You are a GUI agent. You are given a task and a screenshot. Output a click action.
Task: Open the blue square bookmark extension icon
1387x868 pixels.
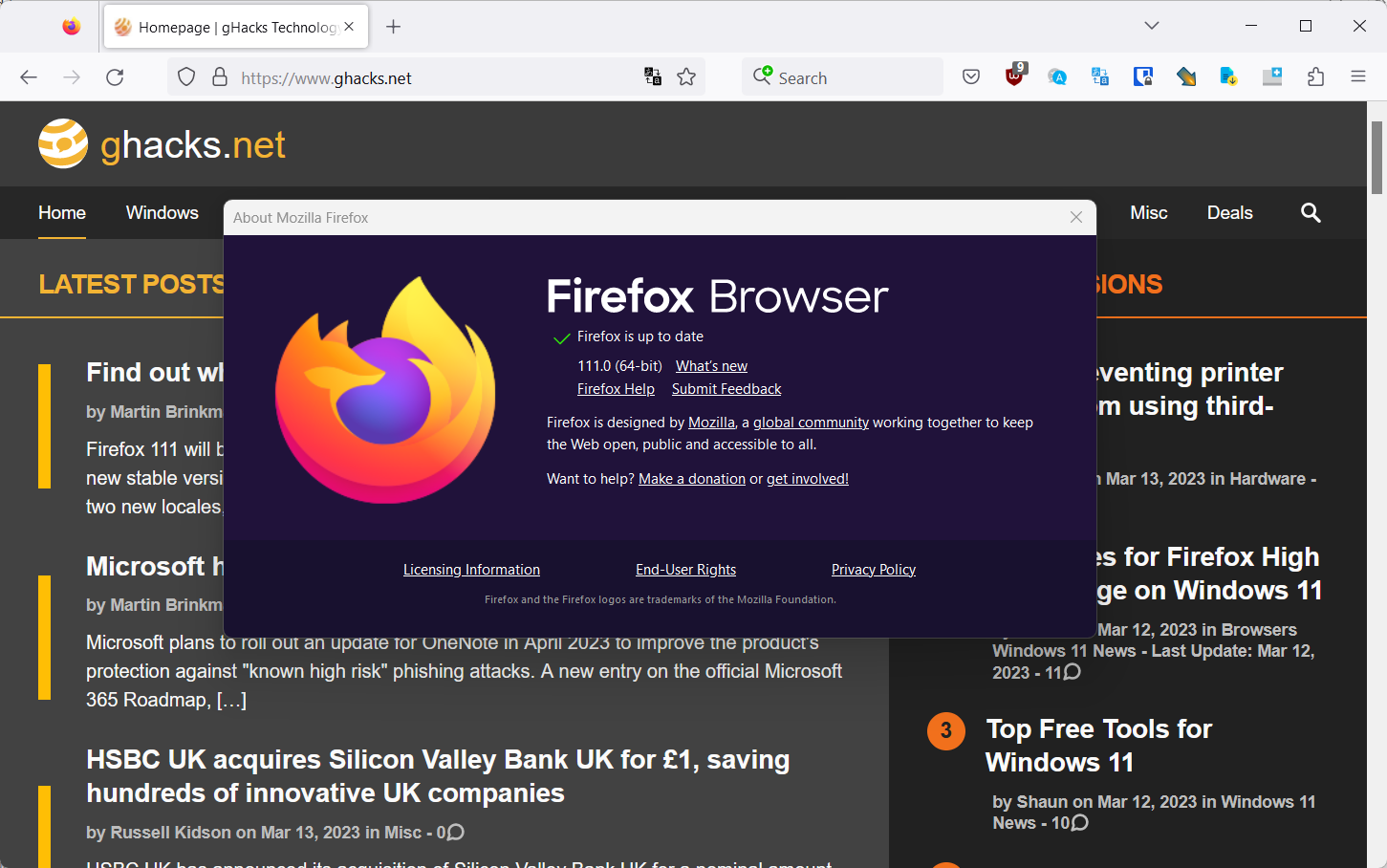coord(1143,77)
